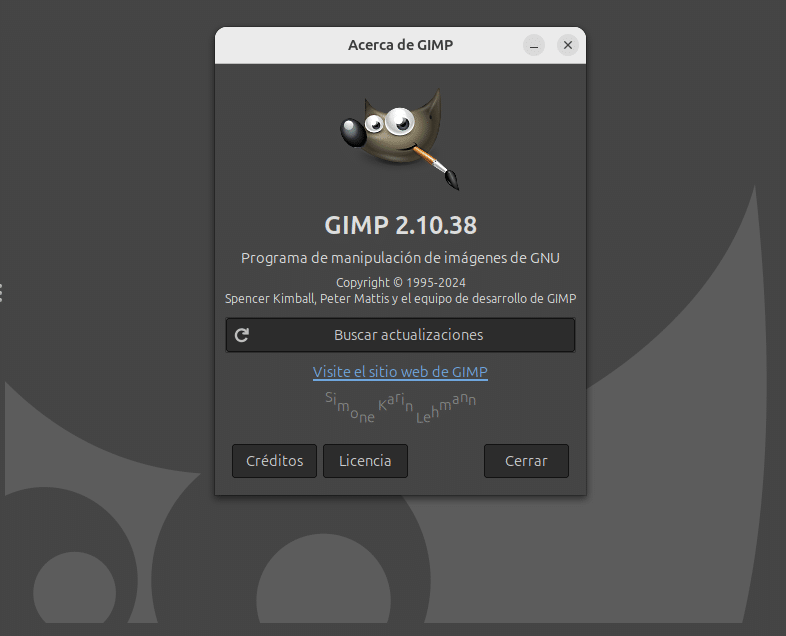Minimize the Acerca de GIMP window
The height and width of the screenshot is (636, 786).
pyautogui.click(x=534, y=46)
